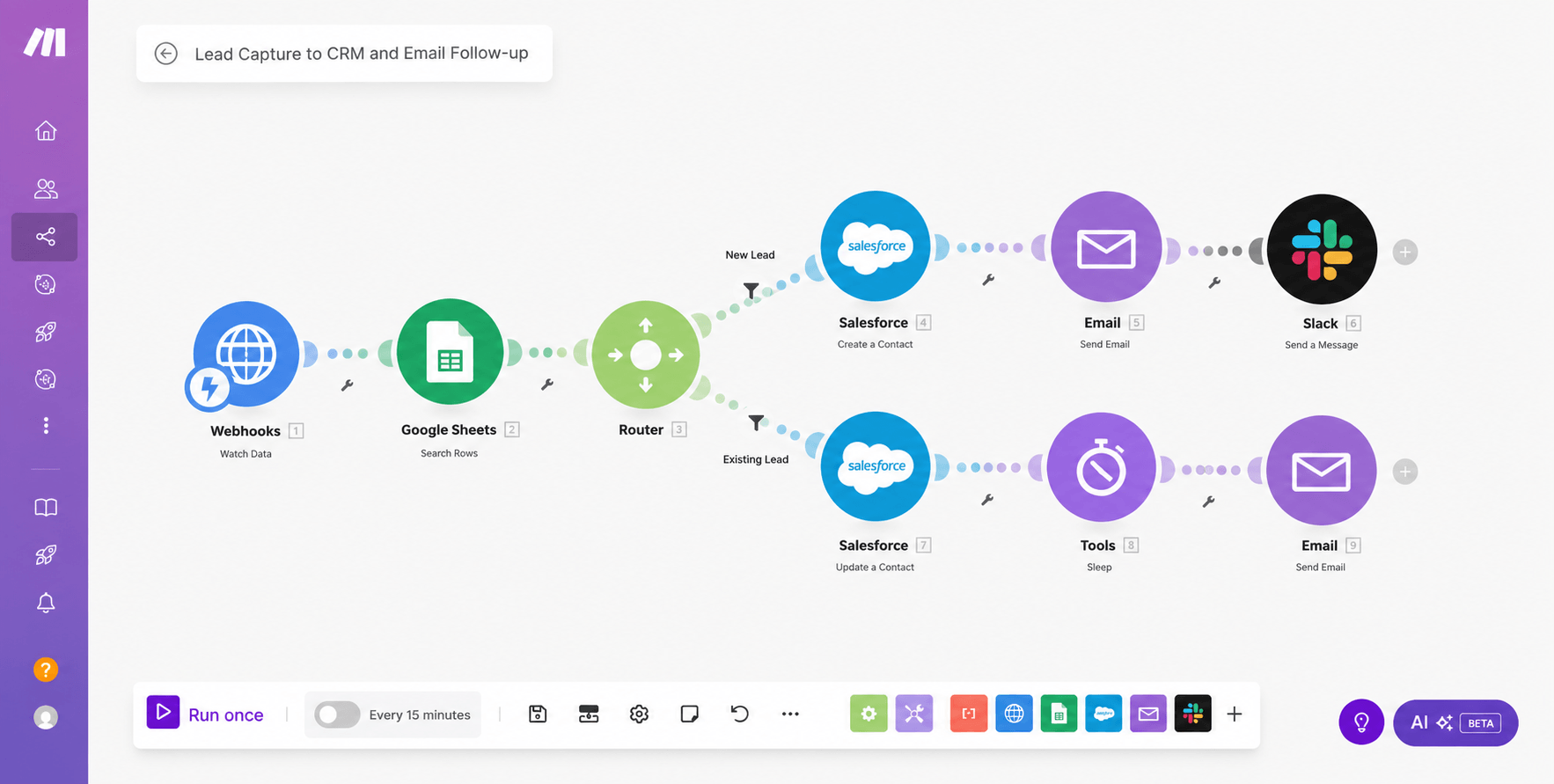Viewport: 1554px width, 784px height.
Task: Open Scenarios share icon in sidebar
Action: 45,237
